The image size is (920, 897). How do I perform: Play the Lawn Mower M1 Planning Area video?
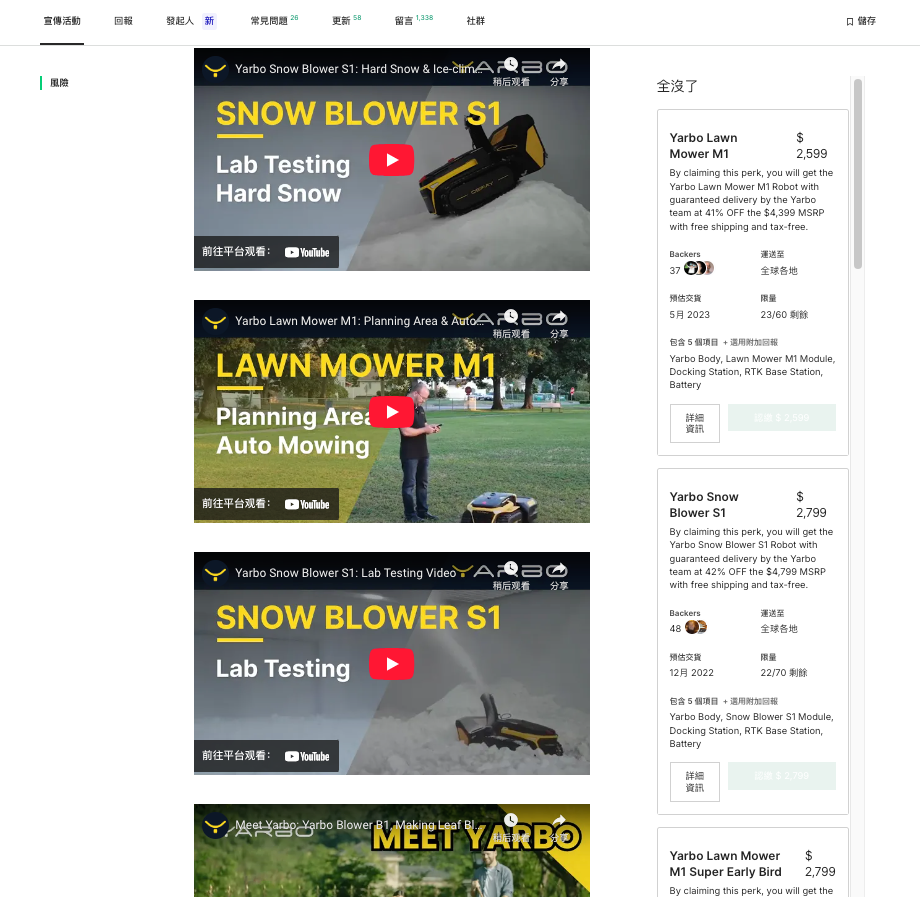tap(391, 412)
